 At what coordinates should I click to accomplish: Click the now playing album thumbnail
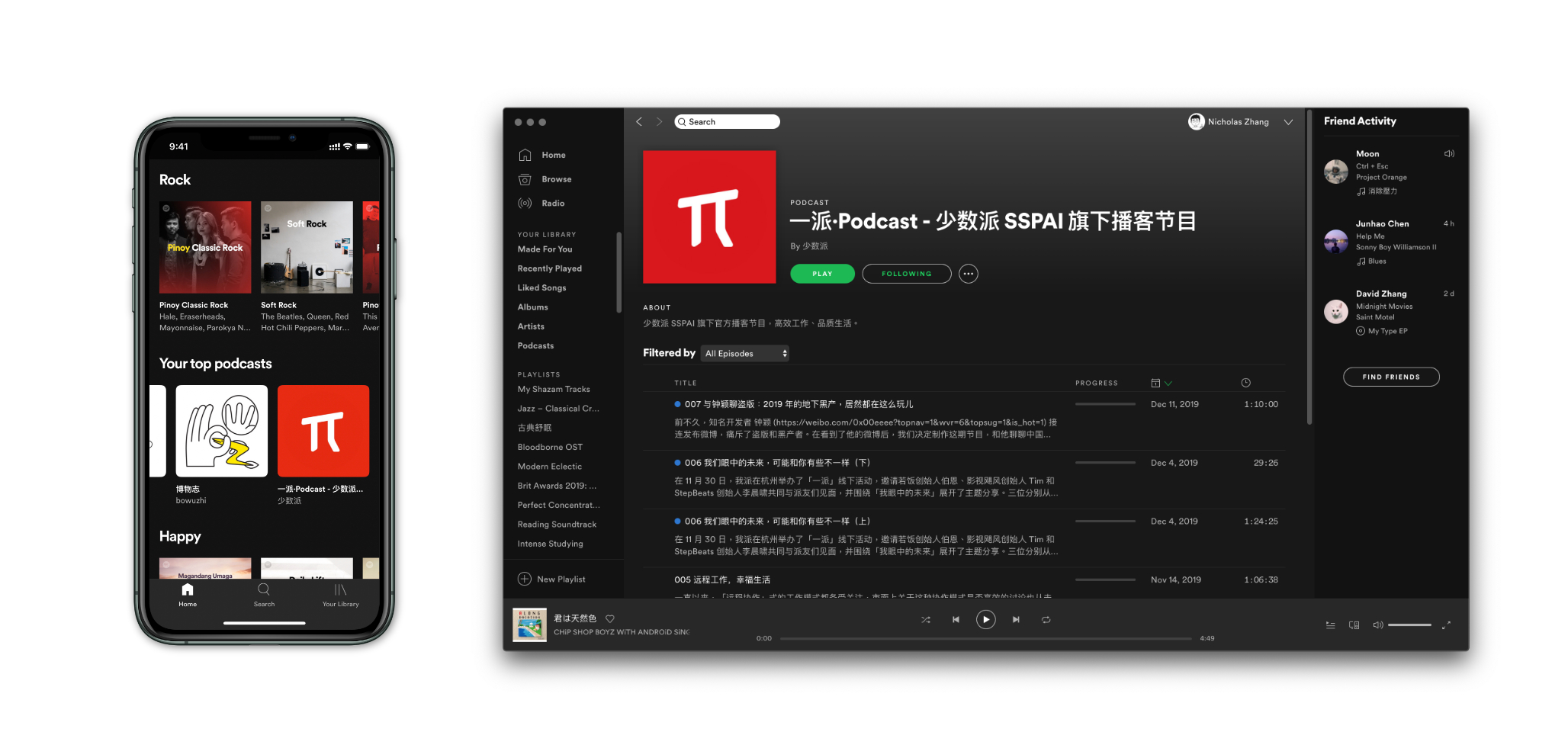pyautogui.click(x=529, y=624)
